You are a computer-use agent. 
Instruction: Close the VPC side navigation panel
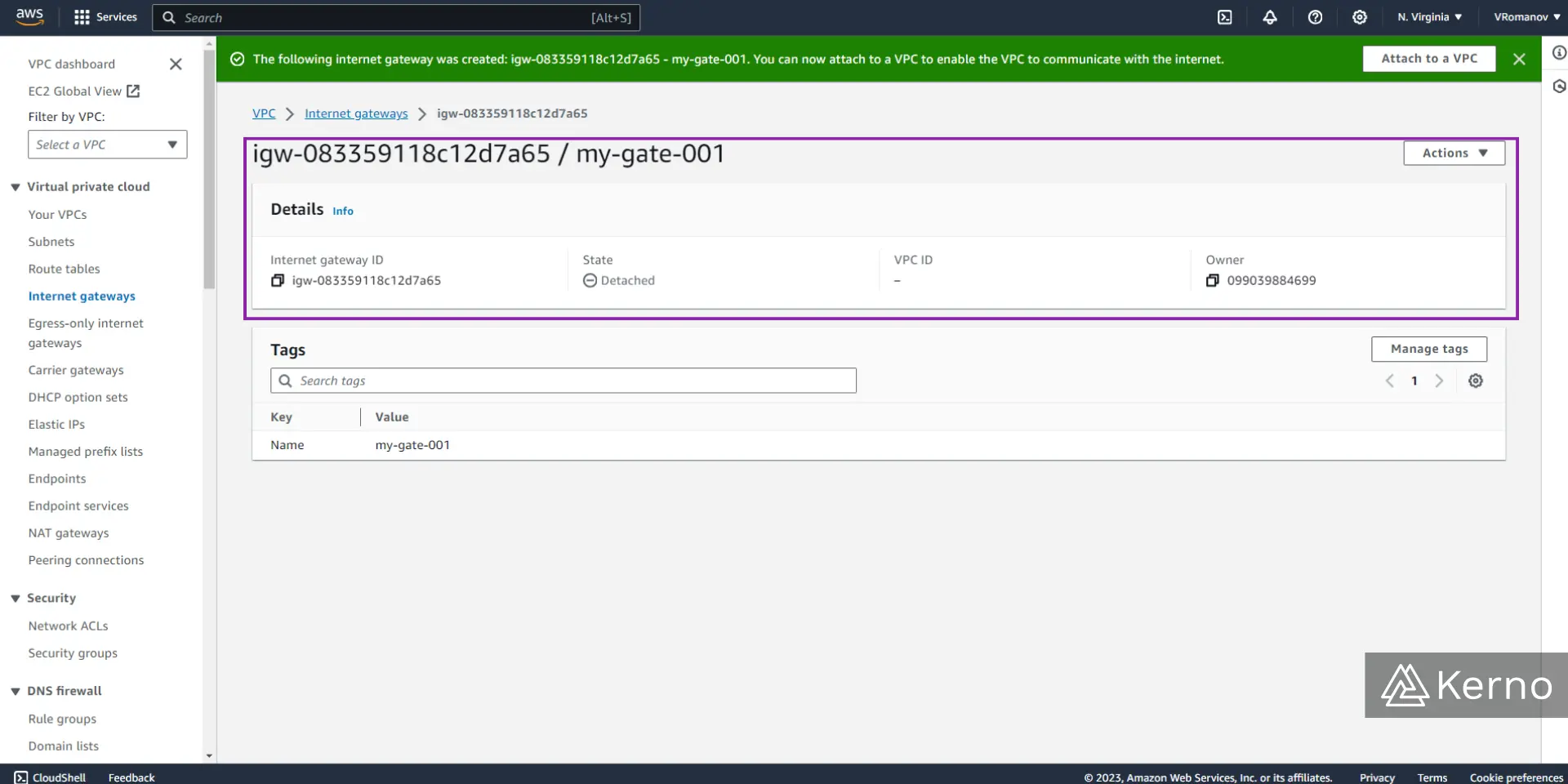[176, 64]
